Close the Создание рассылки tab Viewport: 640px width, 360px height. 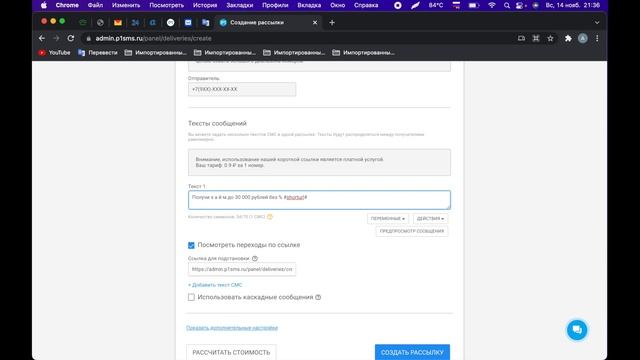coord(315,23)
